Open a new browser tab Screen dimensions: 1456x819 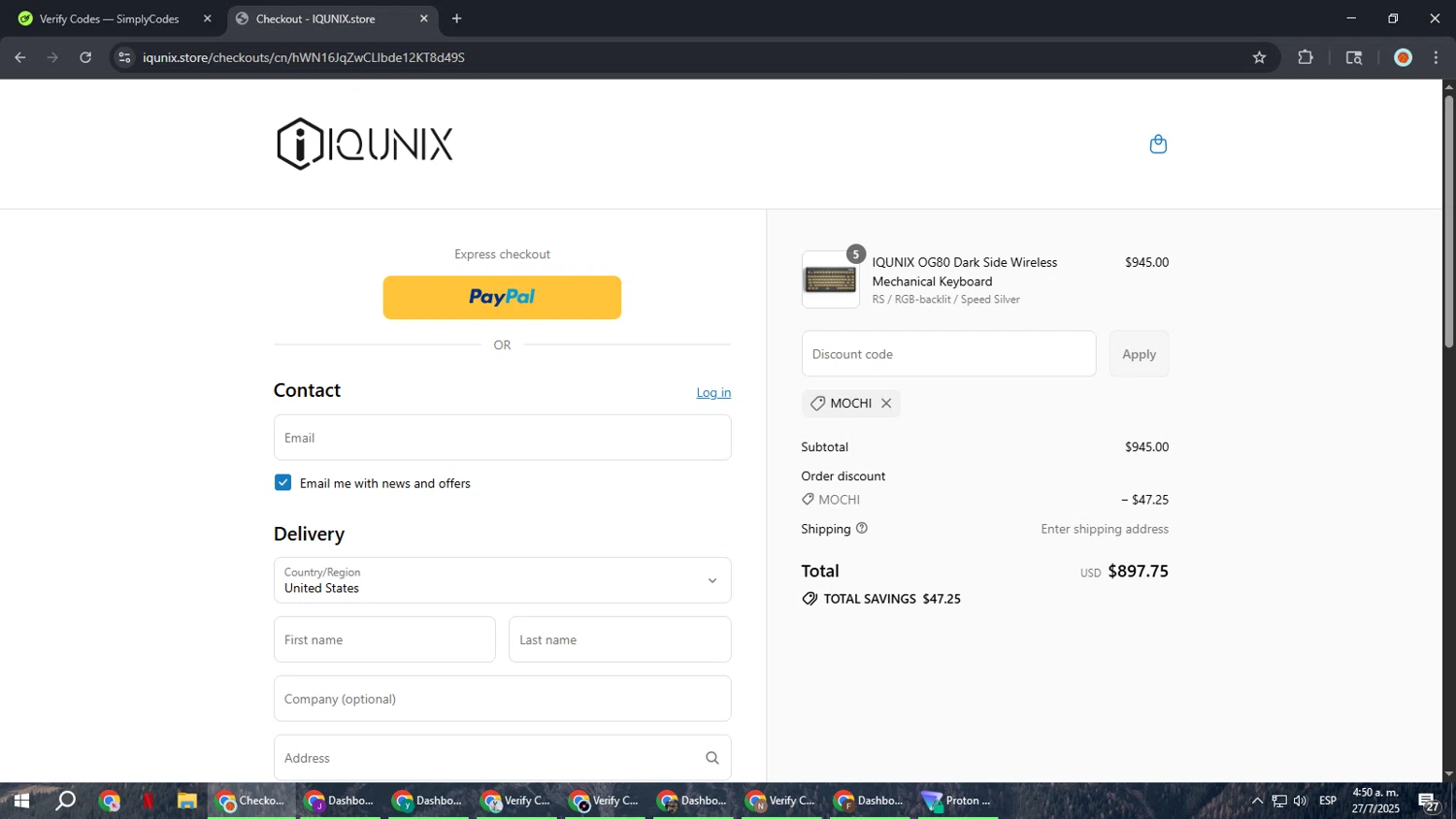click(456, 18)
